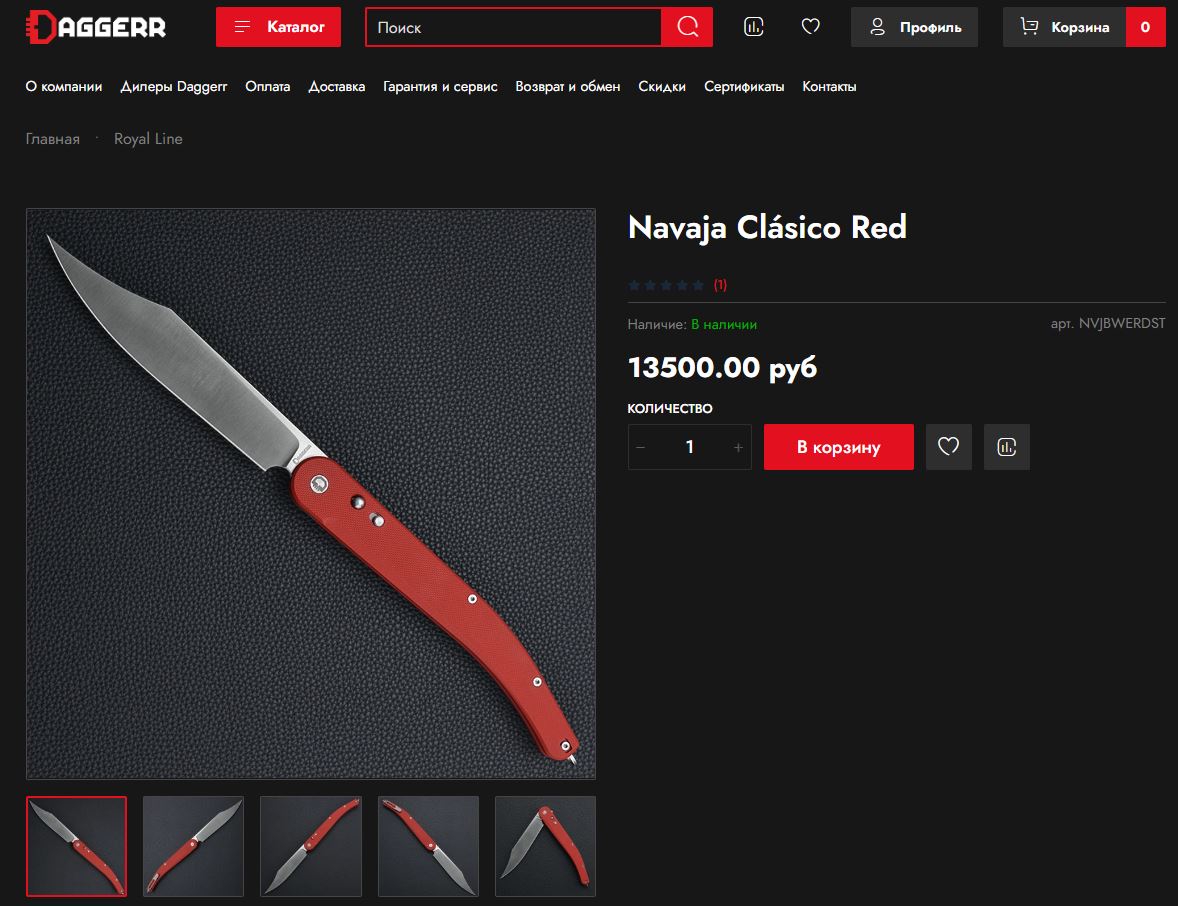Go to Гарантия и сервис page
The image size is (1178, 906).
(x=440, y=86)
